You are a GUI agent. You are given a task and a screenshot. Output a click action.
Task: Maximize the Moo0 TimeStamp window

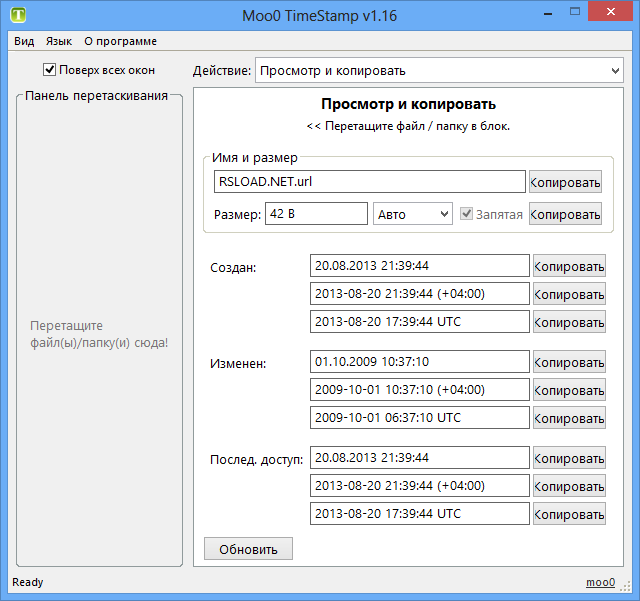(575, 12)
